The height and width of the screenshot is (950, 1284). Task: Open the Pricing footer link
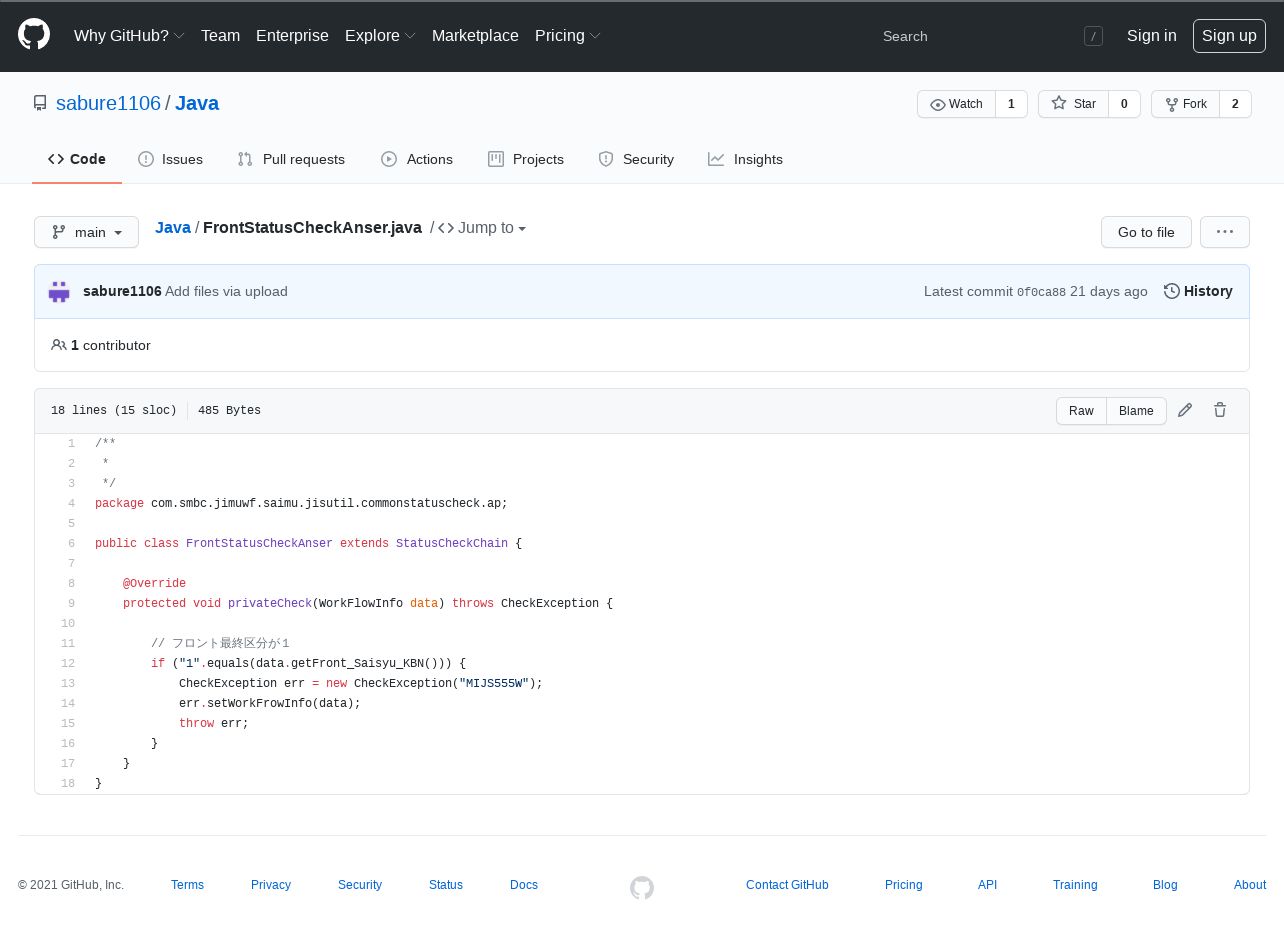pyautogui.click(x=904, y=885)
